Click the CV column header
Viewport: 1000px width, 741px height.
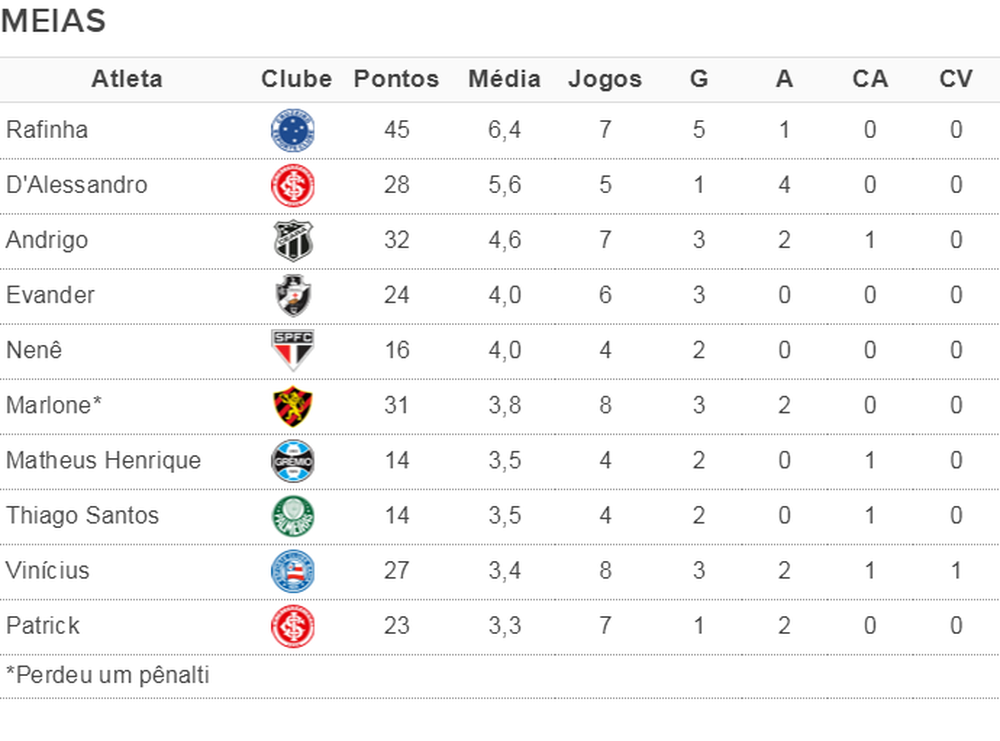point(956,79)
